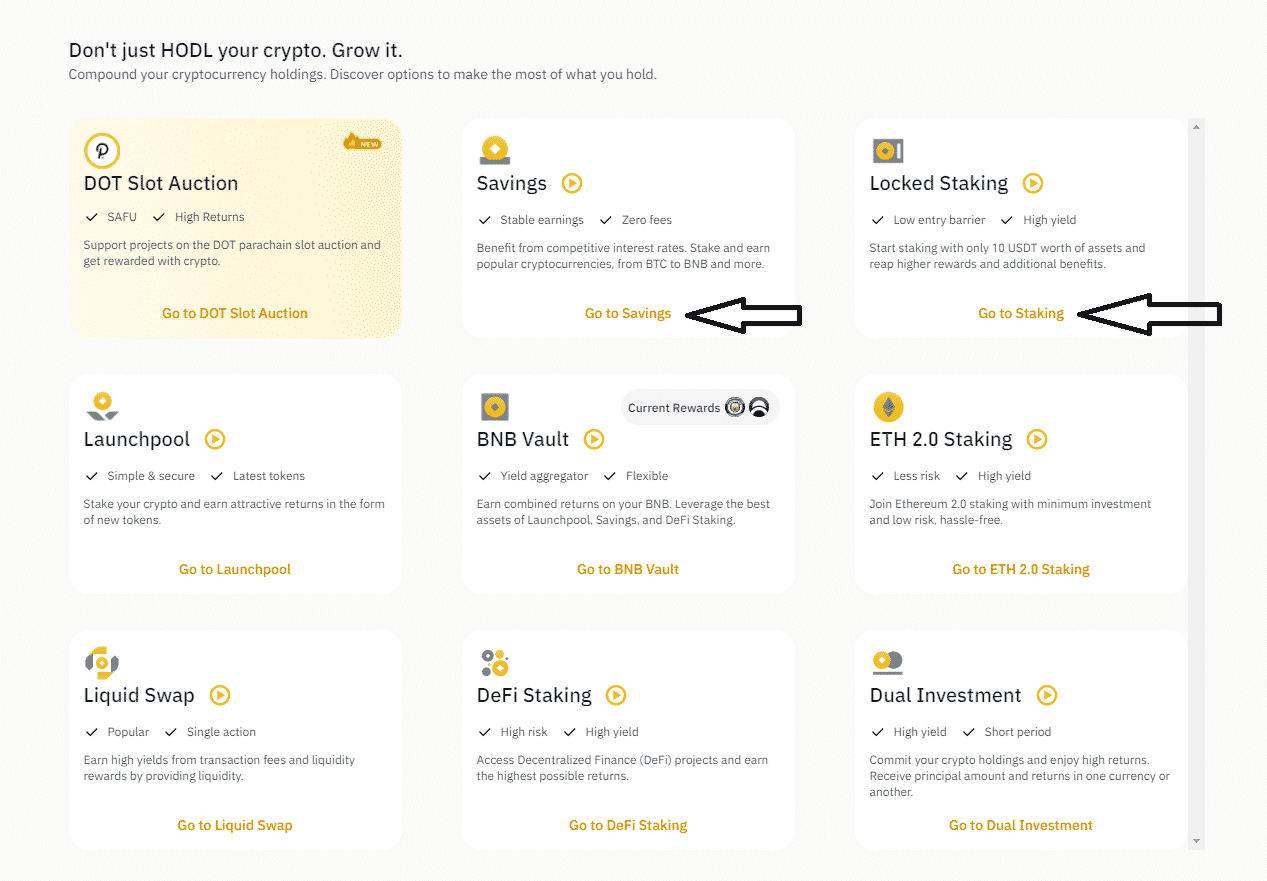Image resolution: width=1267 pixels, height=881 pixels.
Task: Open the Go to Savings link
Action: click(628, 313)
